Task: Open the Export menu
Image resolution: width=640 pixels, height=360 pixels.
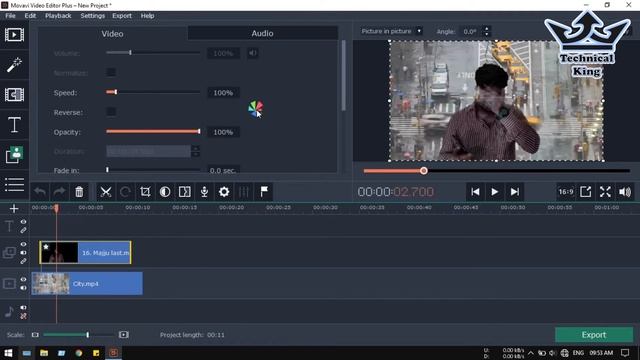Action: point(122,16)
